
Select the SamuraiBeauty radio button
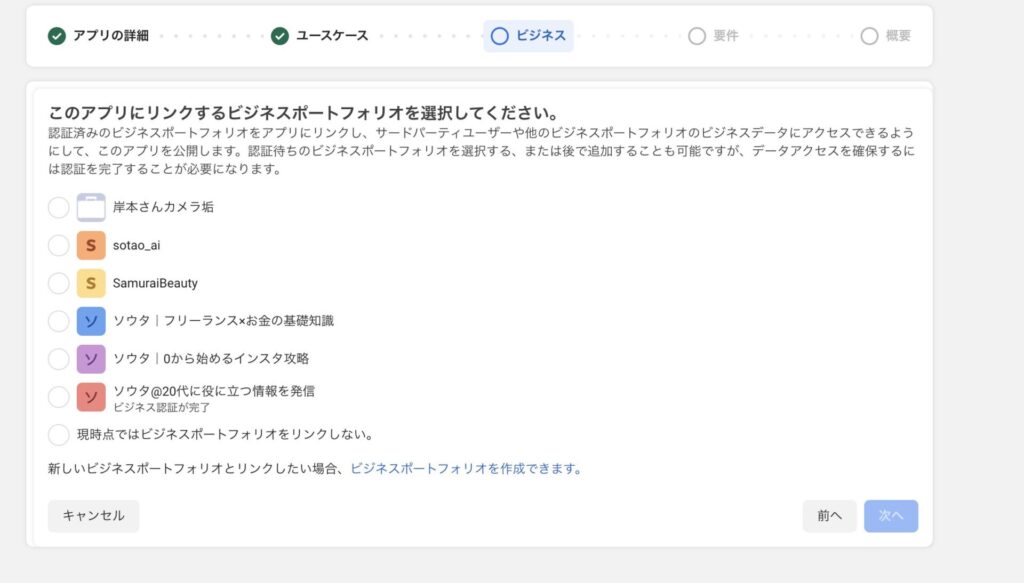(x=59, y=283)
